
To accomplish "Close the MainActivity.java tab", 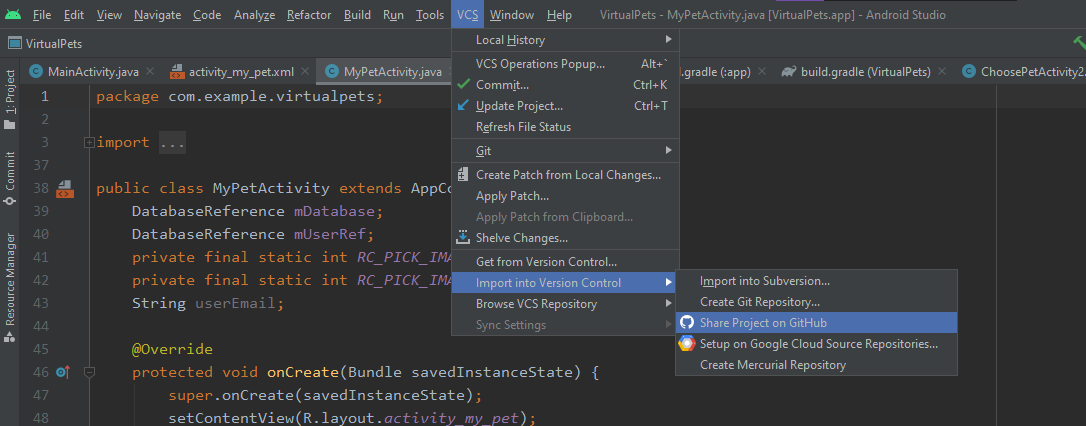I will pyautogui.click(x=150, y=72).
